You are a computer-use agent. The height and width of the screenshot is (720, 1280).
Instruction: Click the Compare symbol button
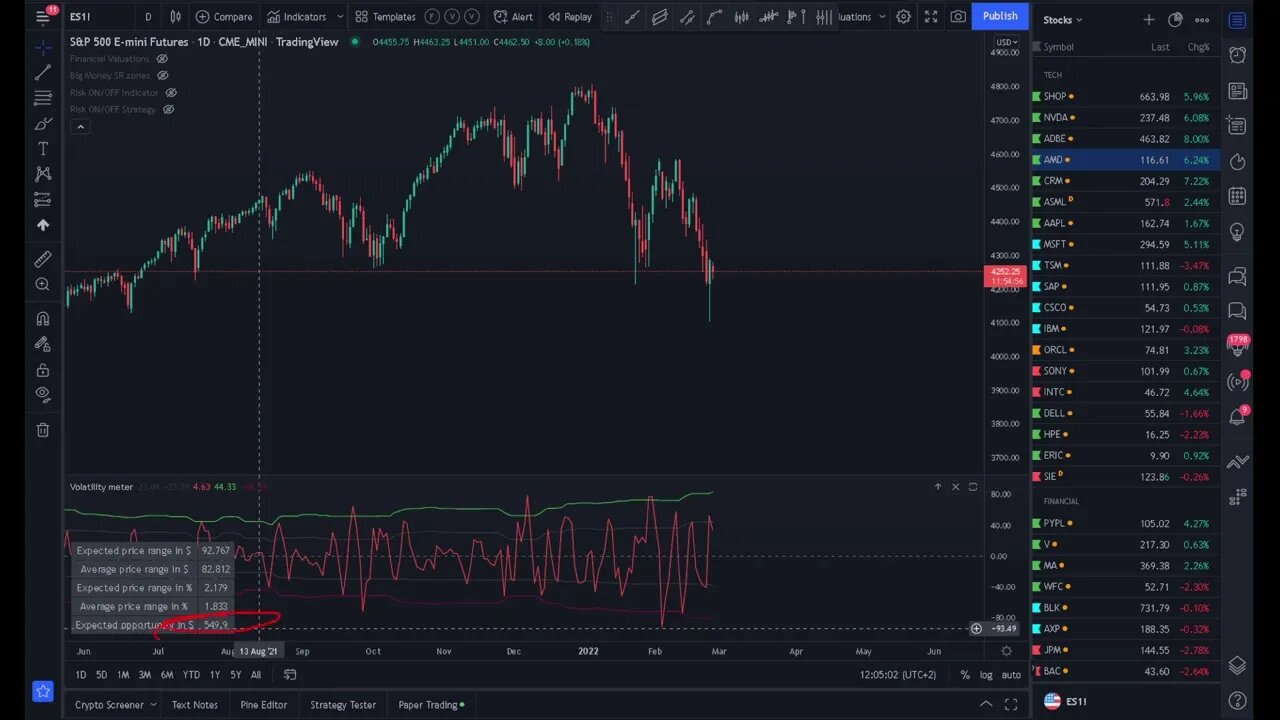click(224, 16)
